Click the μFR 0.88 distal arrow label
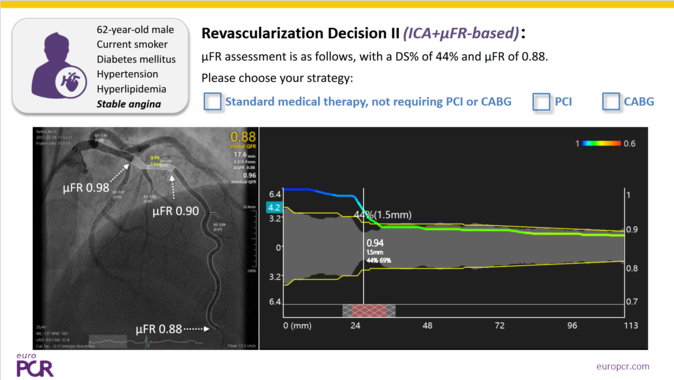This screenshot has width=674, height=380. point(159,329)
